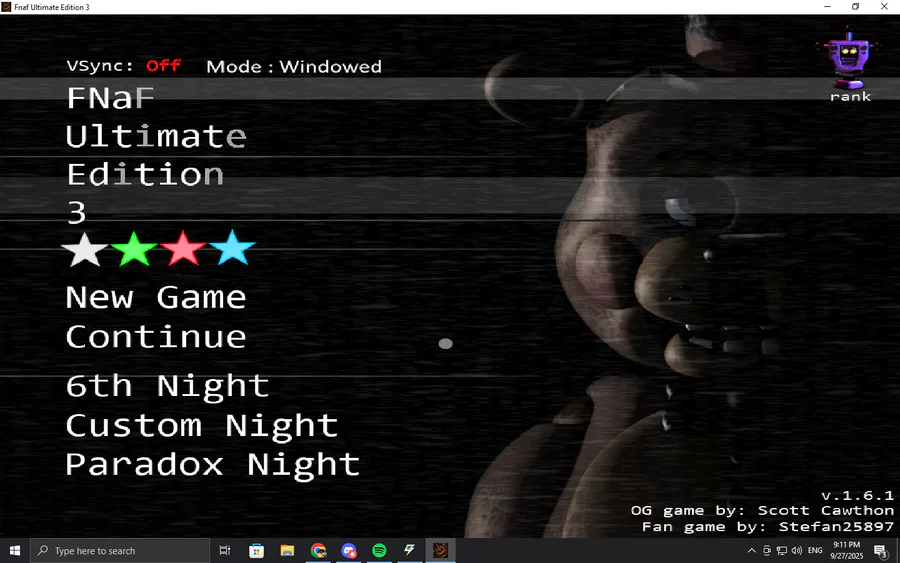Open the Windows Start menu
Screen dimensions: 900x563
click(x=15, y=551)
